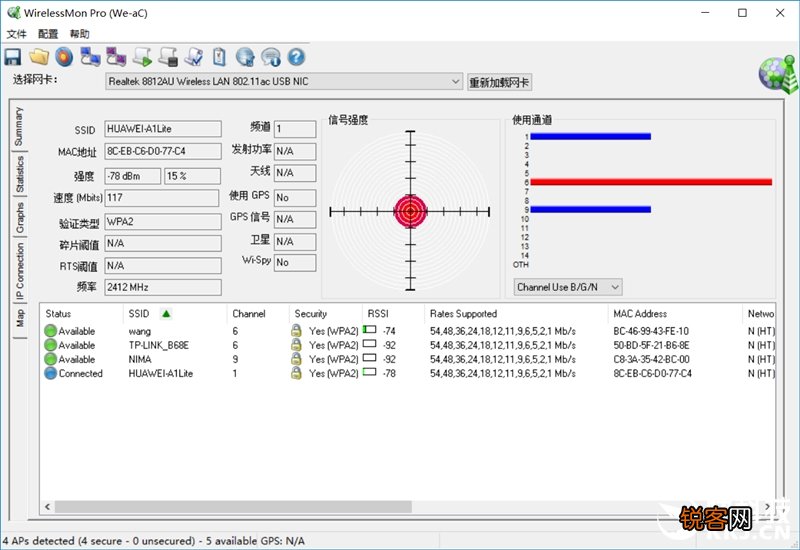Click the blue connected circle for HUAWEI-A1Lite

50,373
